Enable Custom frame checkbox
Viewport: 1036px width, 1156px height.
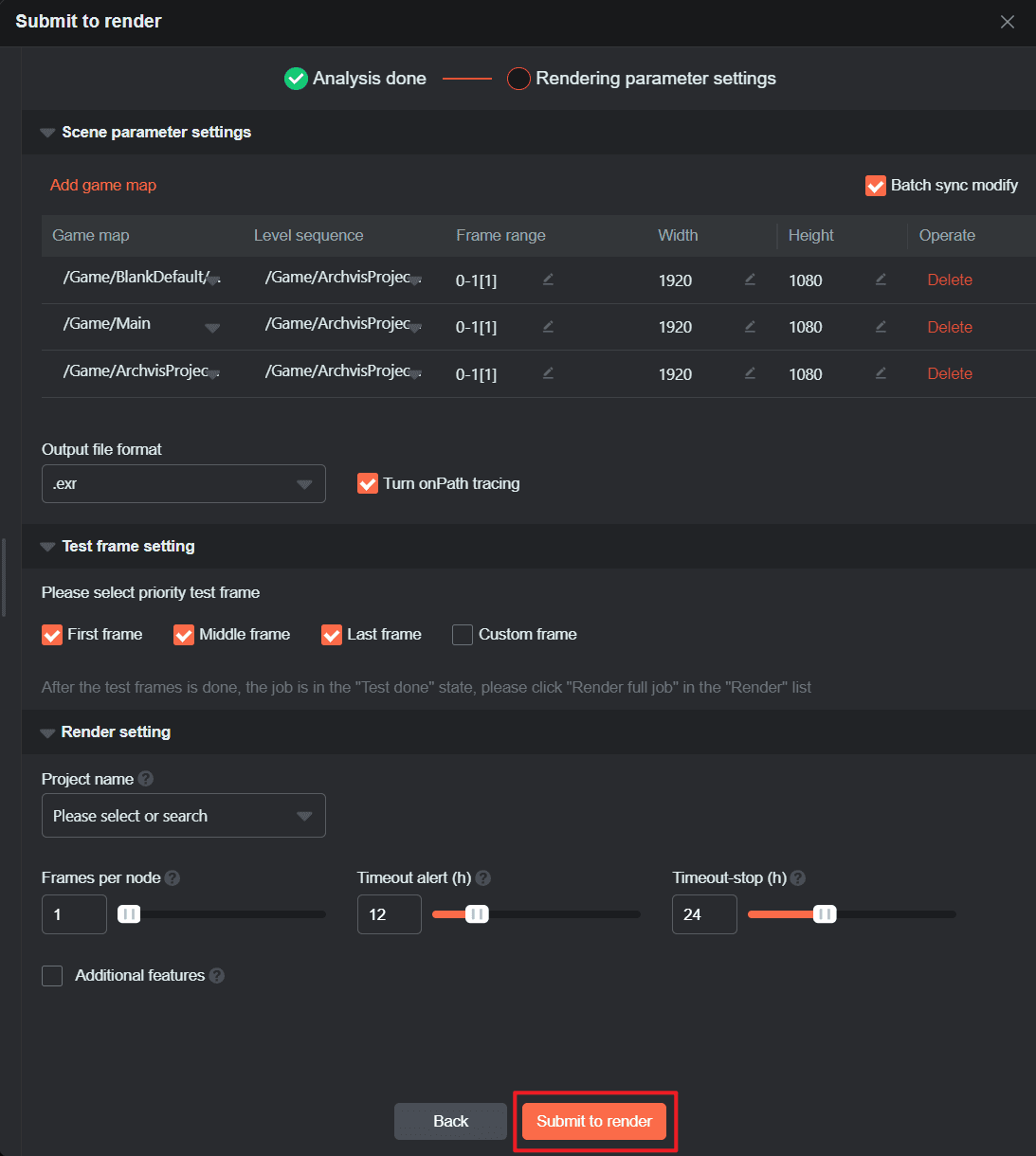(463, 635)
